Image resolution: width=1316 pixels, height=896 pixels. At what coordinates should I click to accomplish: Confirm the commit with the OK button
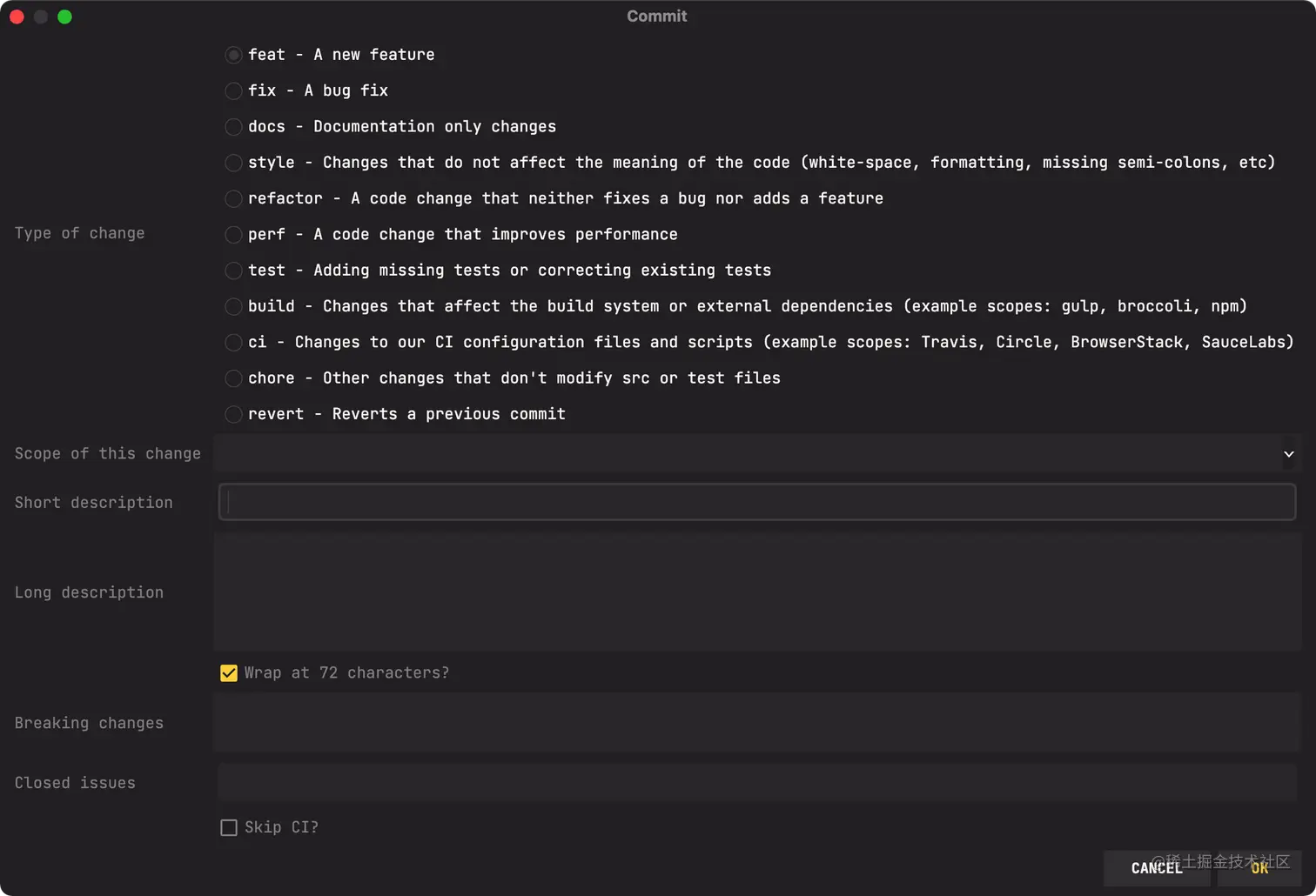coord(1259,868)
